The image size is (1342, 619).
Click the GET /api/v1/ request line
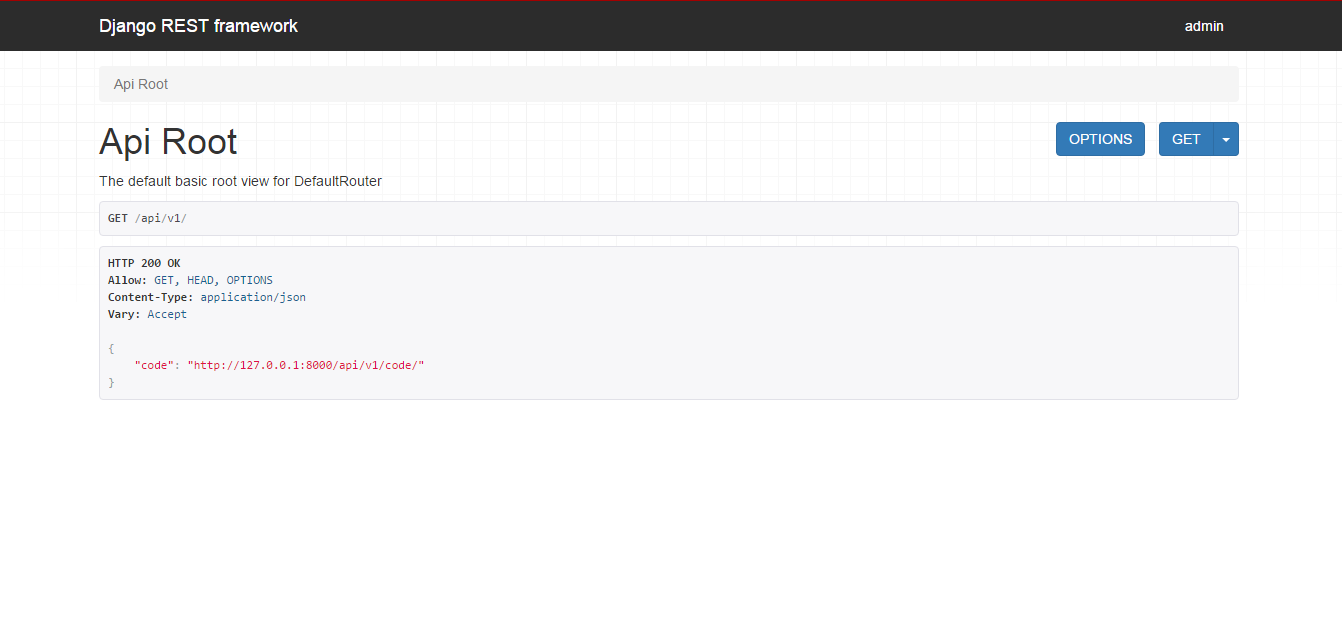(x=147, y=218)
